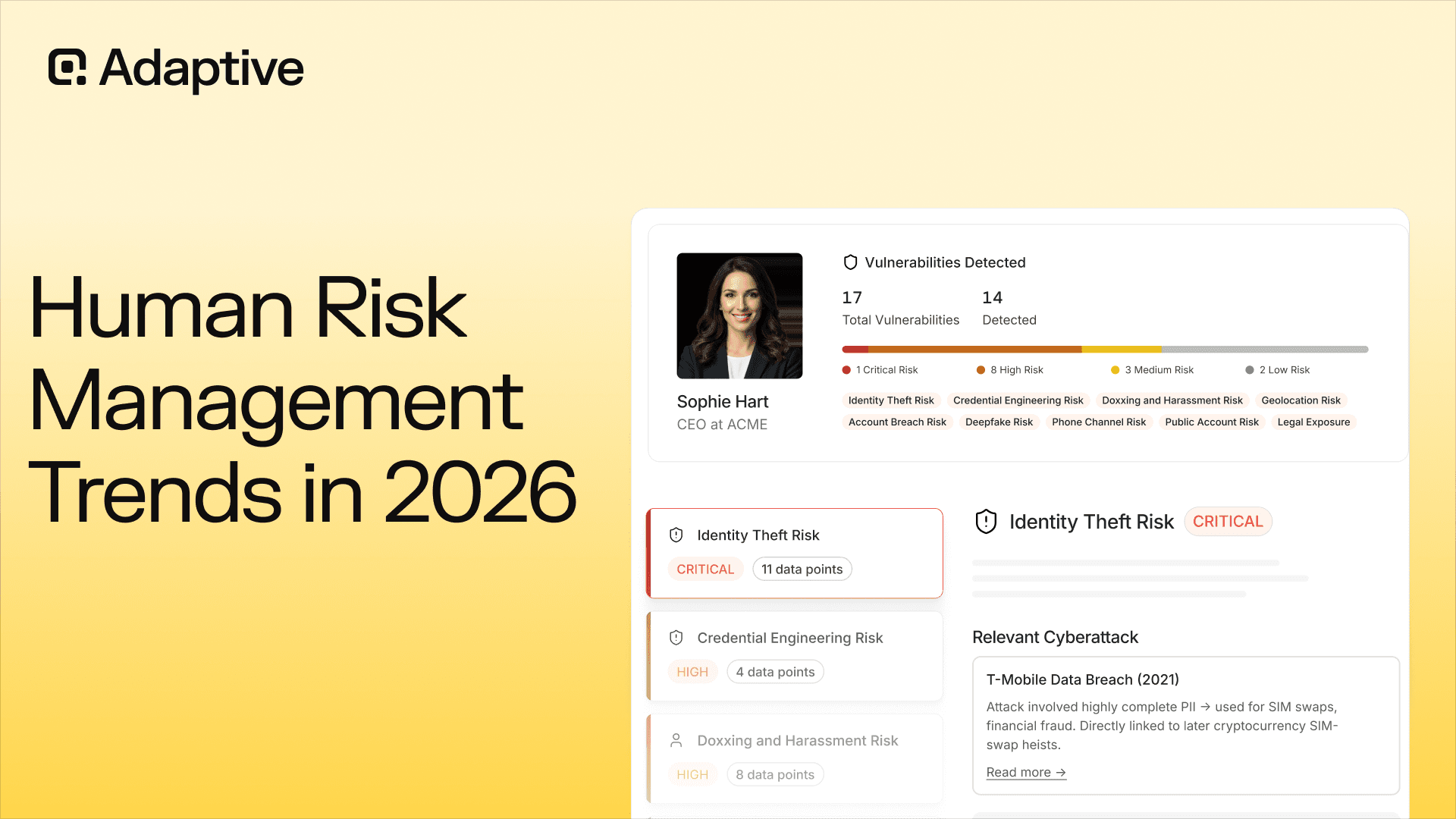Click HIGH badge under Doxxing and Harassment Risk

click(x=692, y=774)
